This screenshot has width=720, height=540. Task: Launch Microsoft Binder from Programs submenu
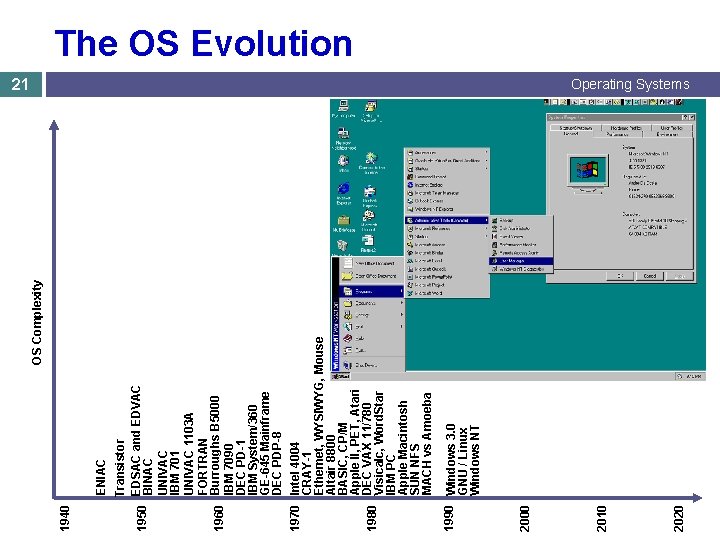[447, 253]
